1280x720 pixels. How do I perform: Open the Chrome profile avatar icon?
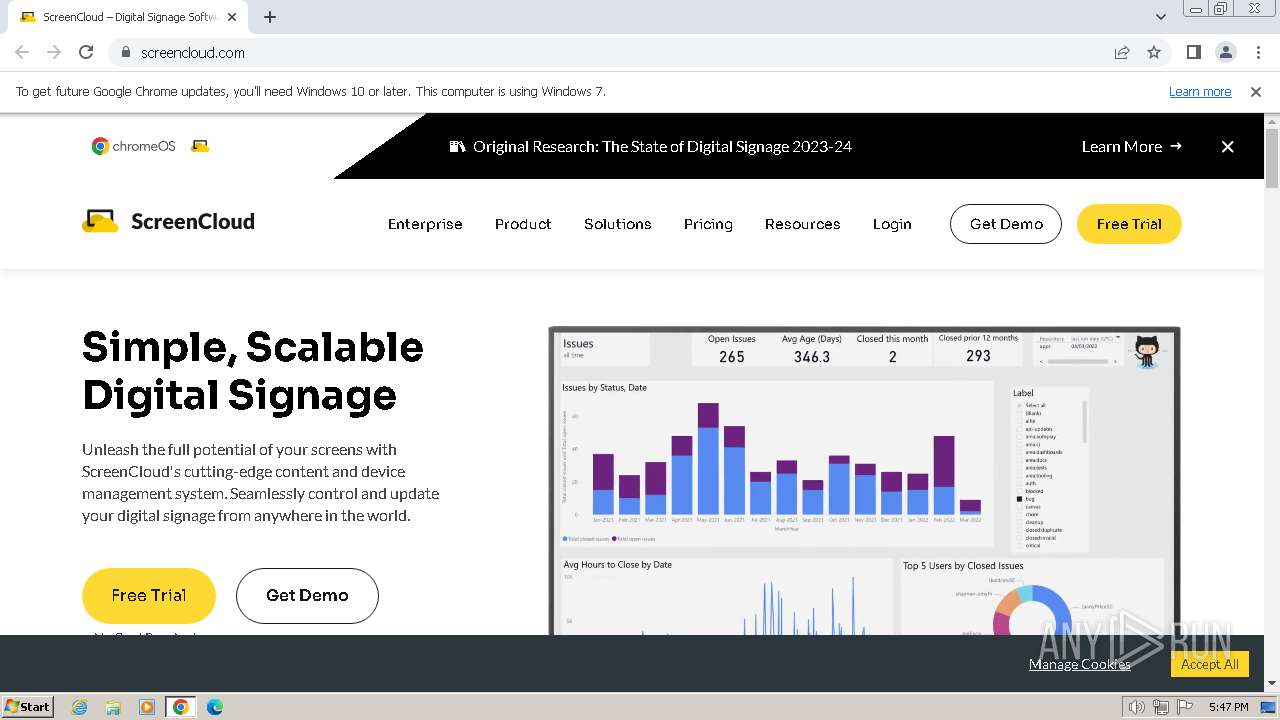[x=1225, y=52]
